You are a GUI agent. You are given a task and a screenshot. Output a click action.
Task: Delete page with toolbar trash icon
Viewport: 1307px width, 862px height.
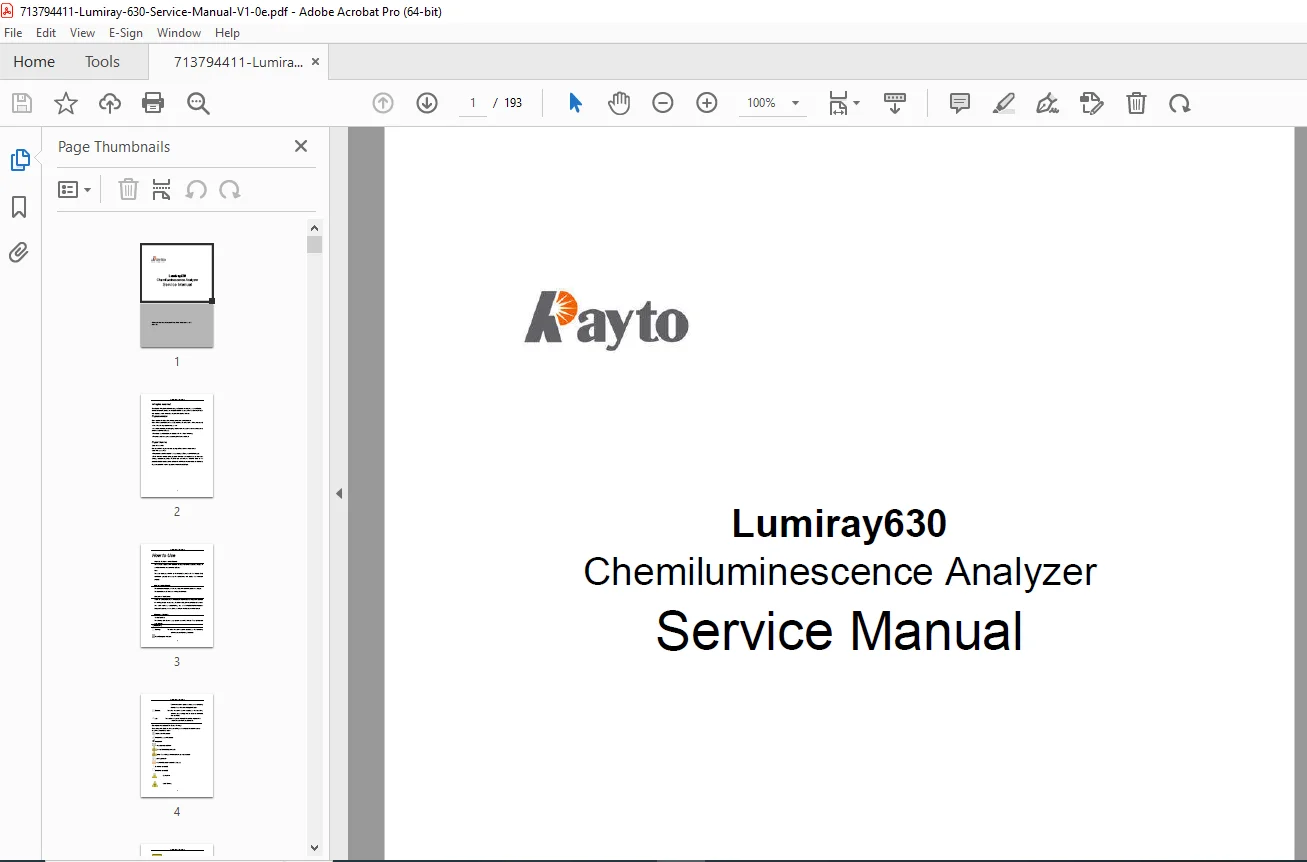(x=1136, y=103)
